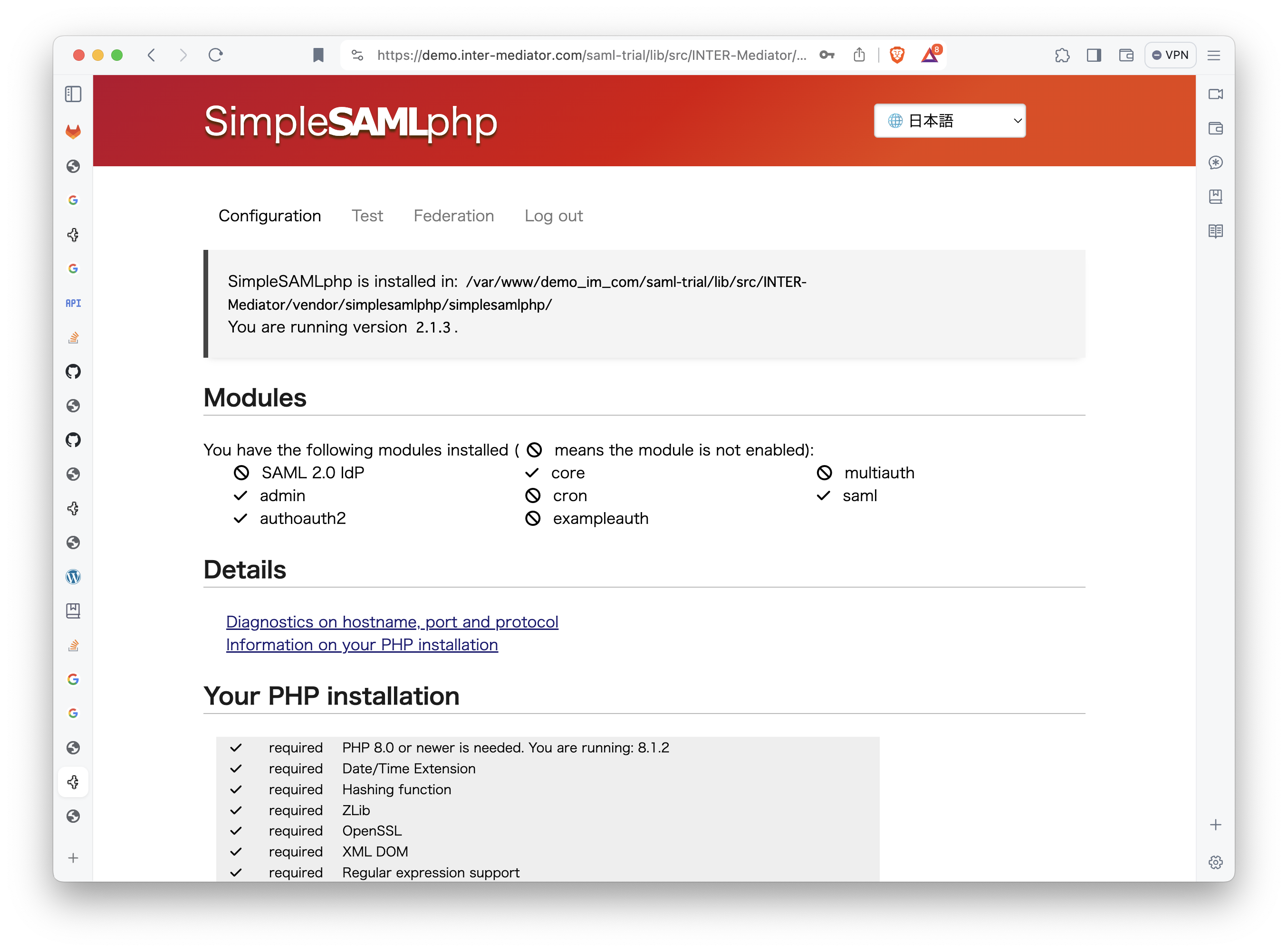The width and height of the screenshot is (1288, 952).
Task: Open the GitLab pinned tab in left sidebar
Action: click(x=73, y=131)
